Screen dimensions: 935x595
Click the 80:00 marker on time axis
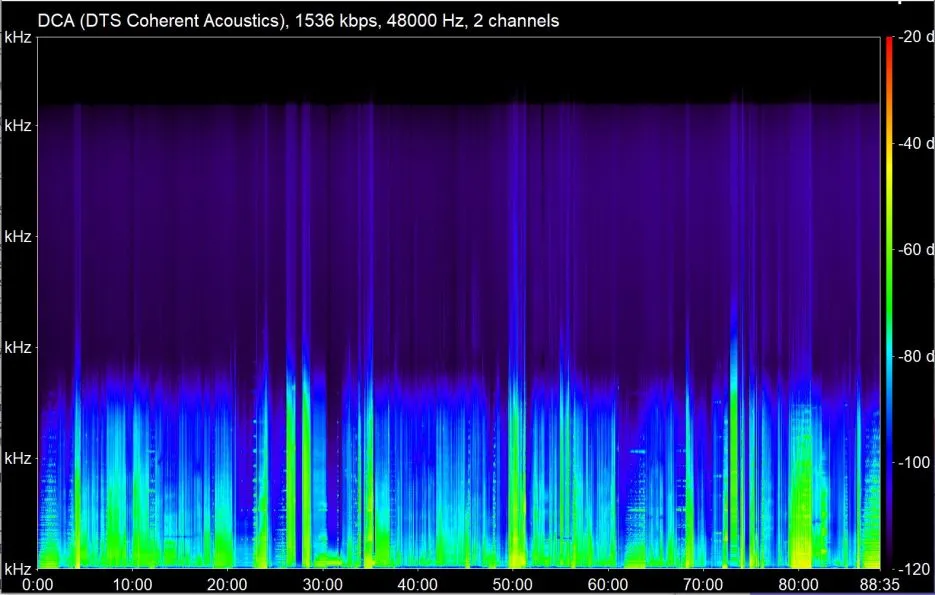coord(797,584)
